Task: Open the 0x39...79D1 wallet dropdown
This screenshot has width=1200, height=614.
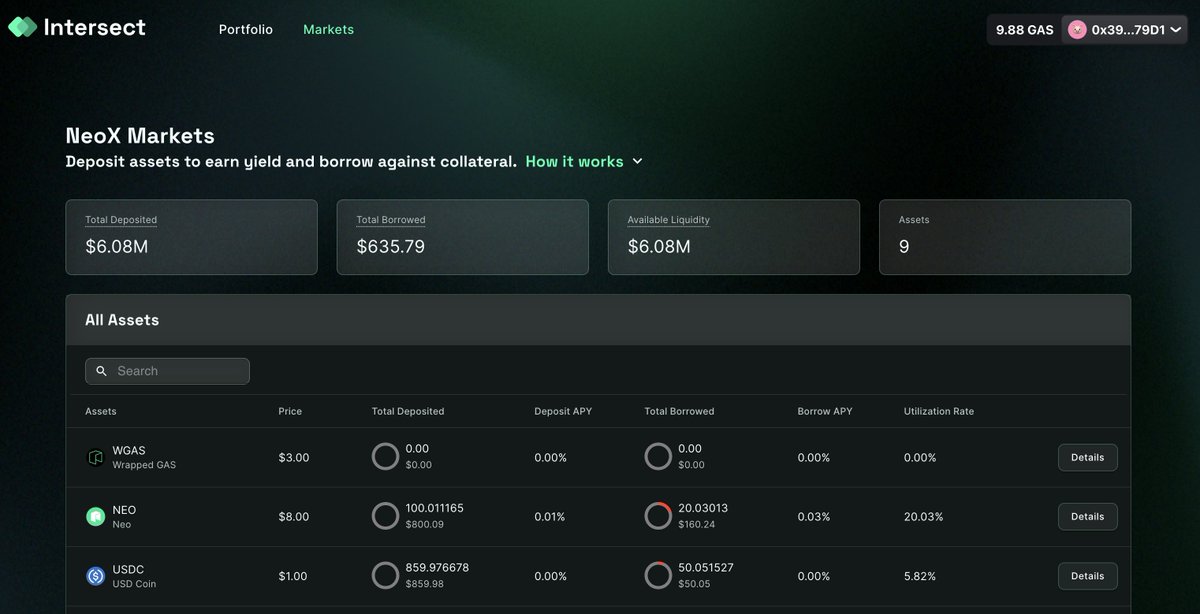Action: coord(1124,29)
